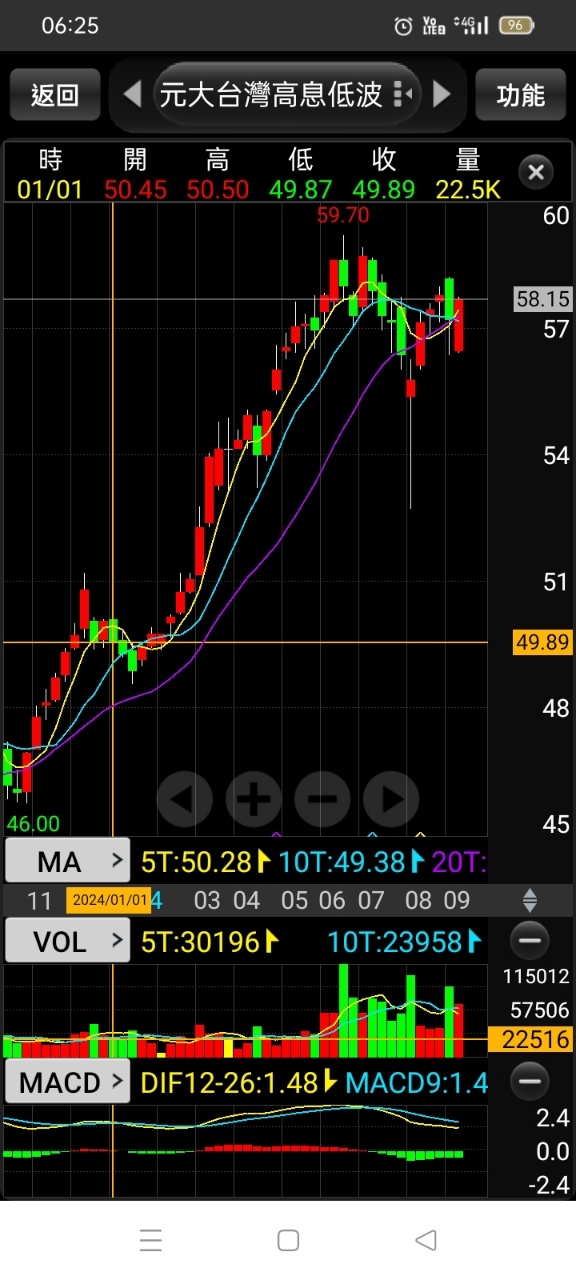Viewport: 576px width, 1280px height.
Task: Select the 元大台灣高息低波 stock title
Action: tap(271, 95)
